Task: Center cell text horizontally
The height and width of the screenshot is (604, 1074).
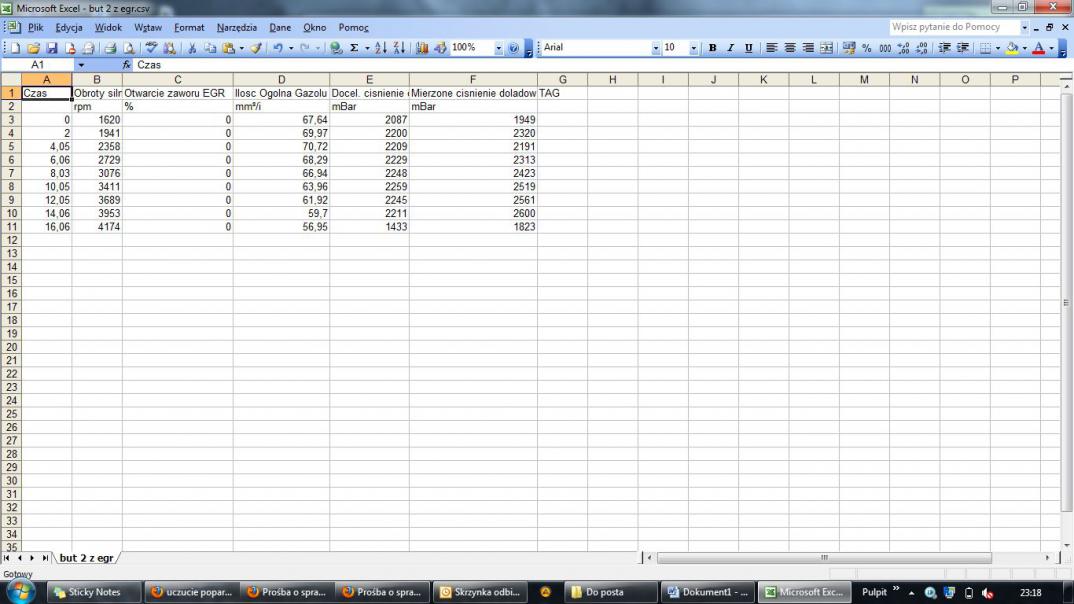Action: pyautogui.click(x=790, y=48)
